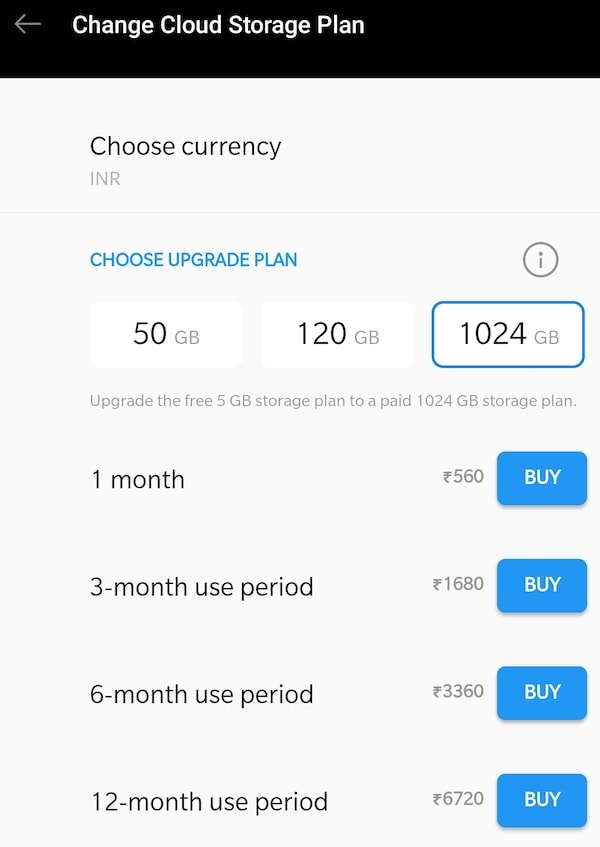The width and height of the screenshot is (600, 847).
Task: Tap the 3-month use period label
Action: (x=201, y=586)
